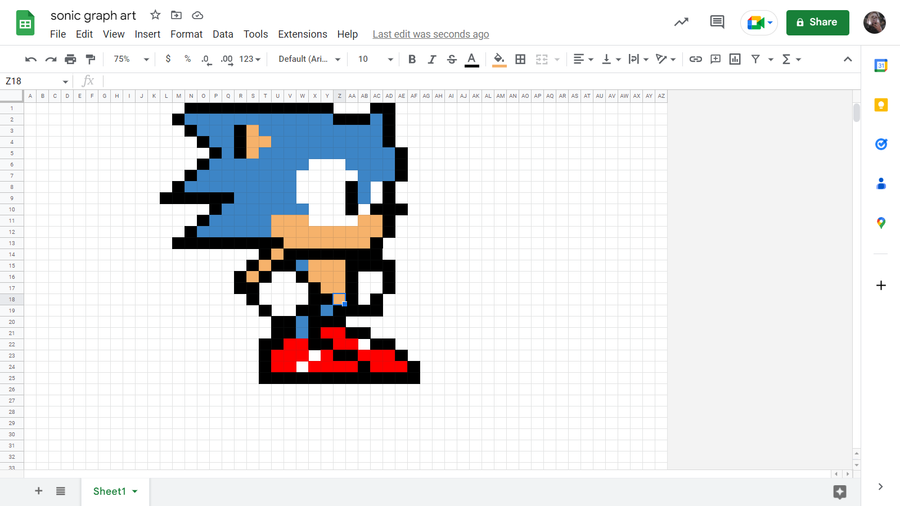The height and width of the screenshot is (506, 900).
Task: Format as percent
Action: (x=187, y=59)
